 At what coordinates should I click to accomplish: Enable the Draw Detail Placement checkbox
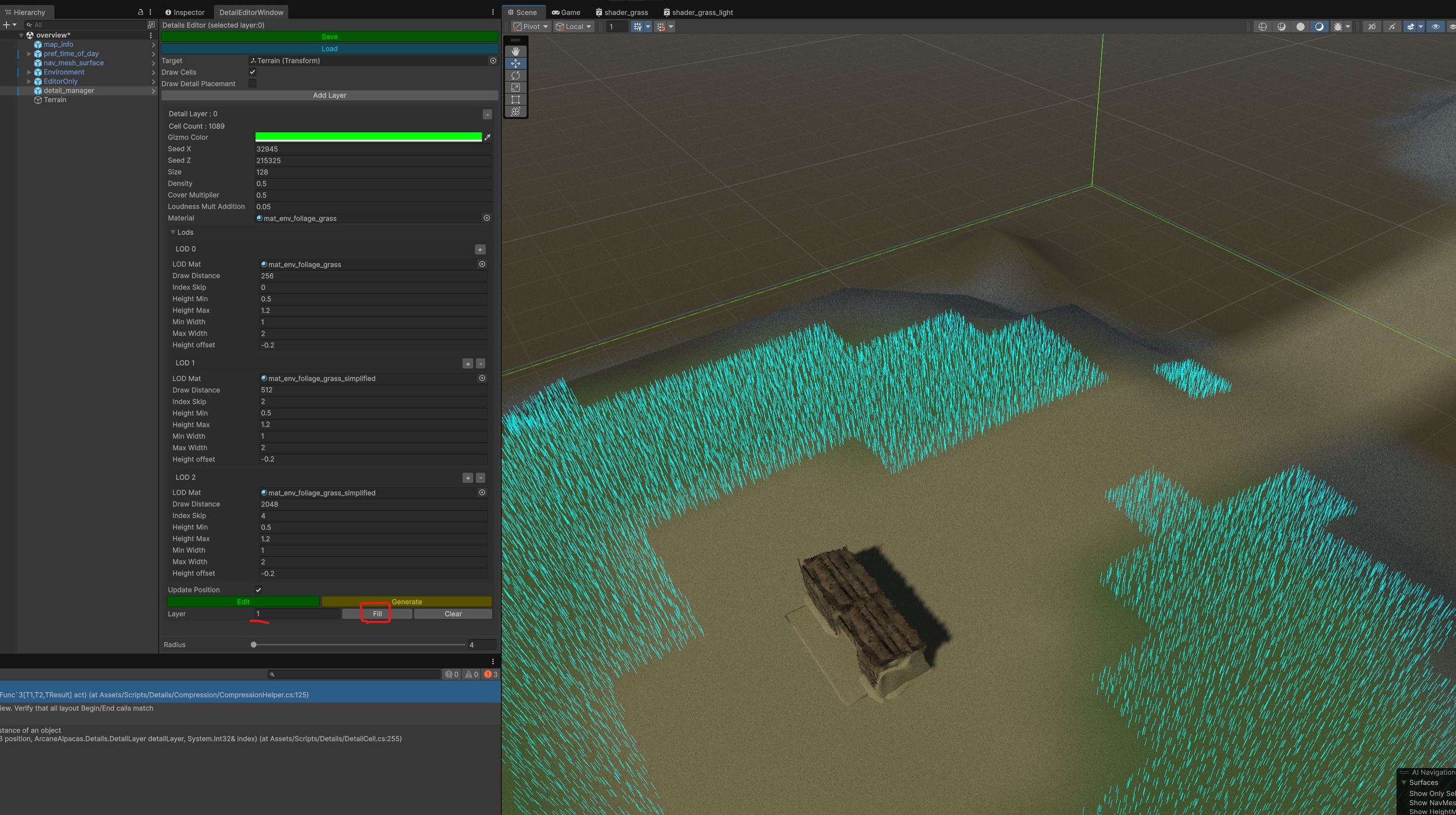[x=252, y=84]
